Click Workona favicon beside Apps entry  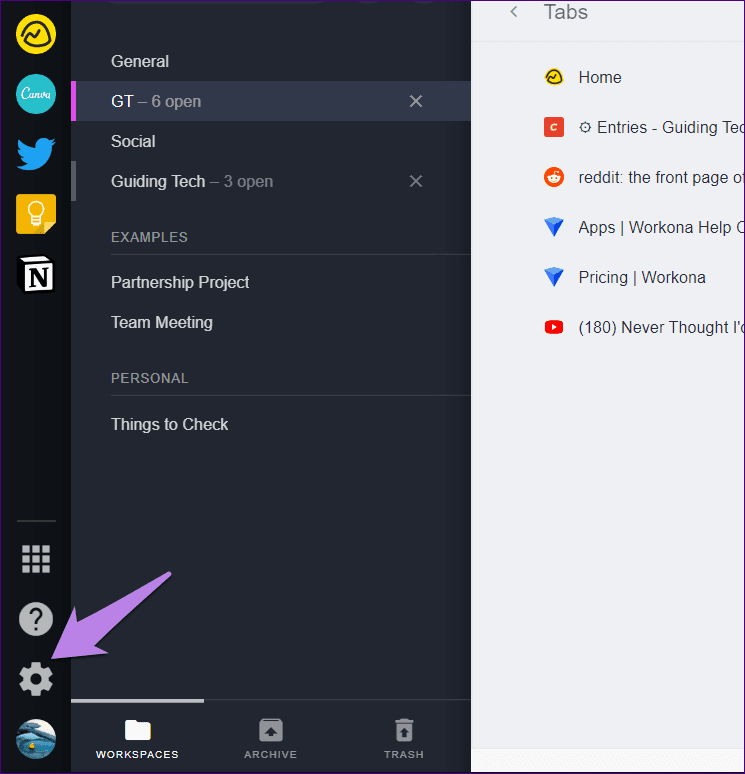[553, 227]
